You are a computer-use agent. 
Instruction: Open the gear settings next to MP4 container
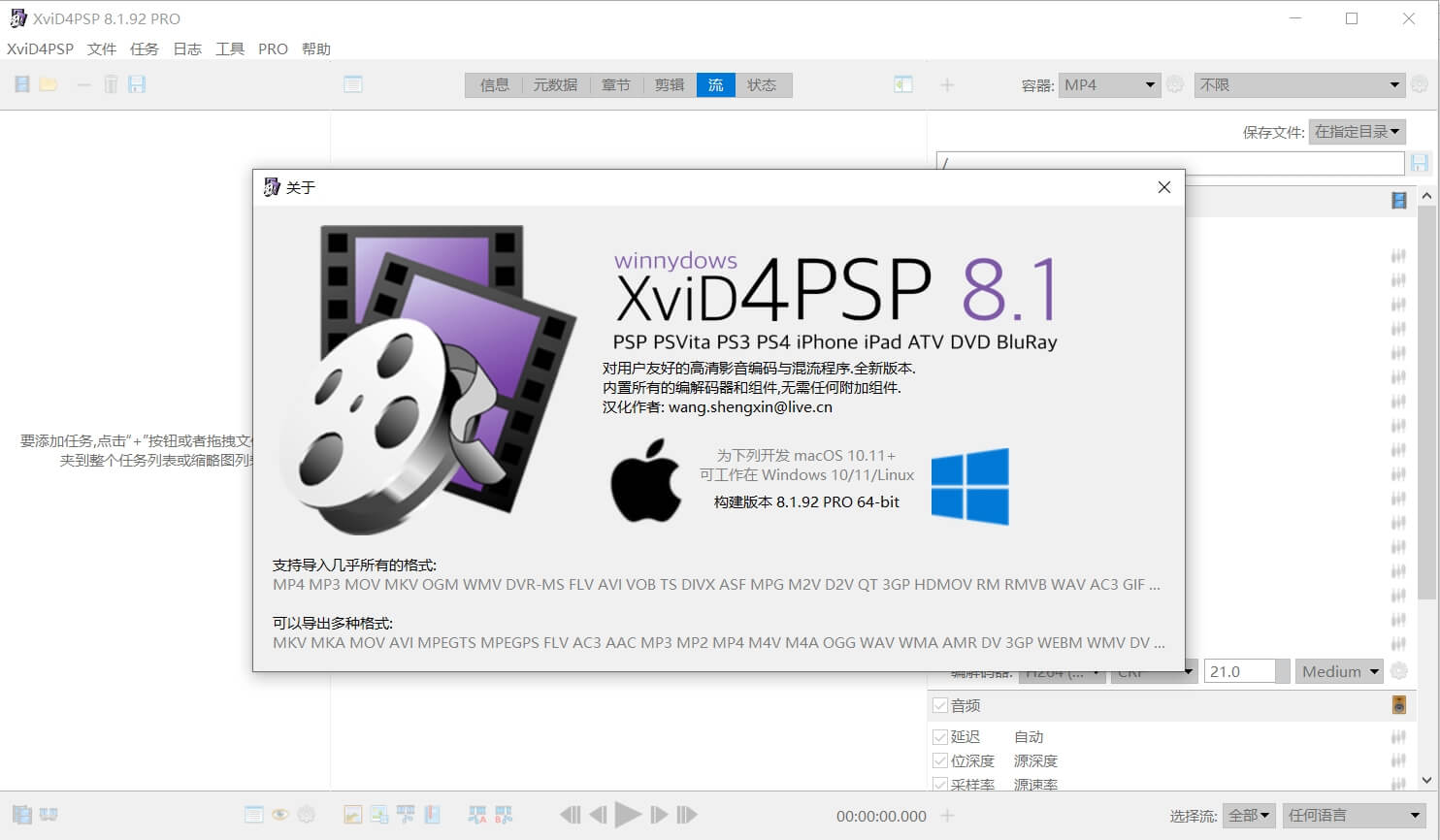tap(1175, 84)
